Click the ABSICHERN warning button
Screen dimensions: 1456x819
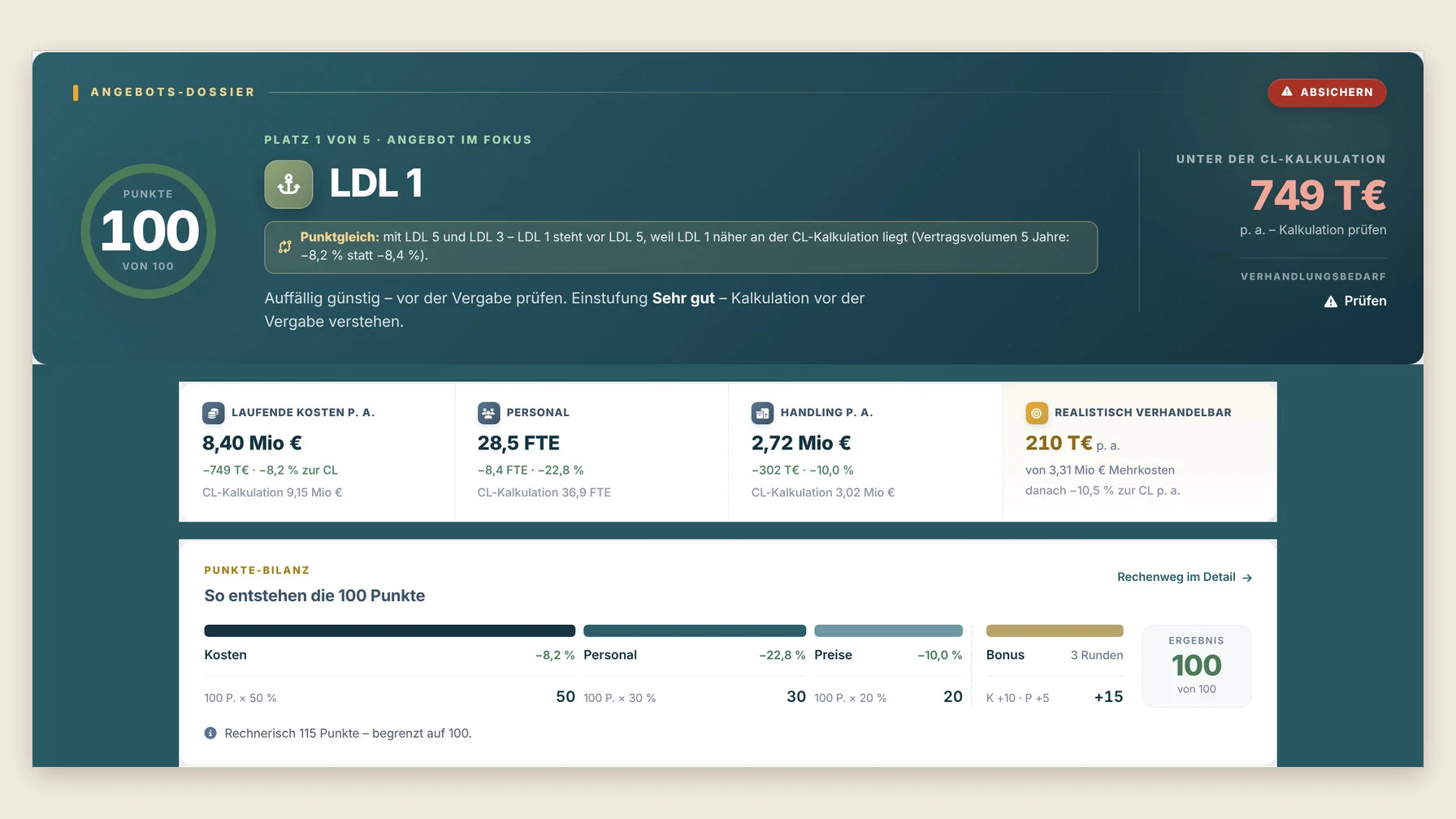1327,93
